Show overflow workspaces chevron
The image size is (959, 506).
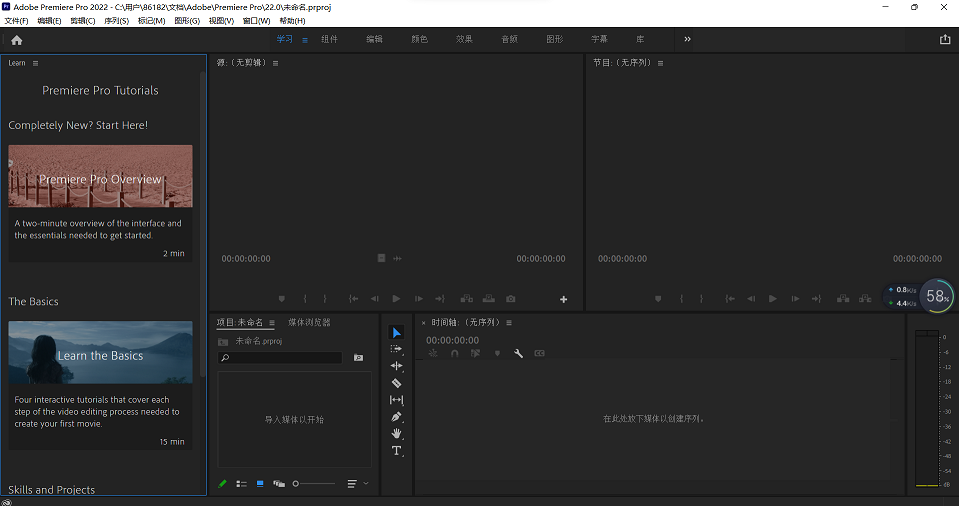click(x=687, y=39)
